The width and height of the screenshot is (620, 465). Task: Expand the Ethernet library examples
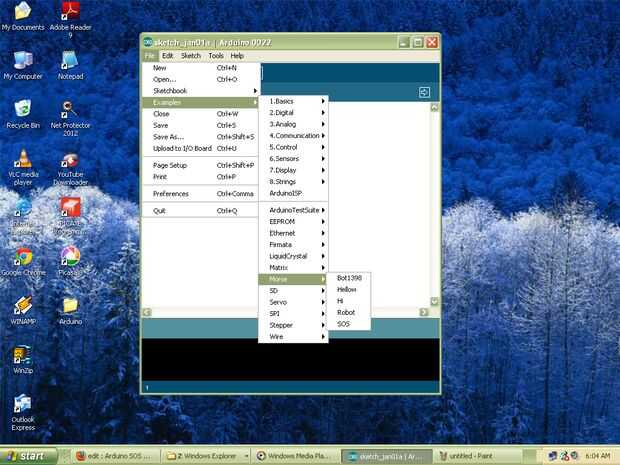[293, 233]
